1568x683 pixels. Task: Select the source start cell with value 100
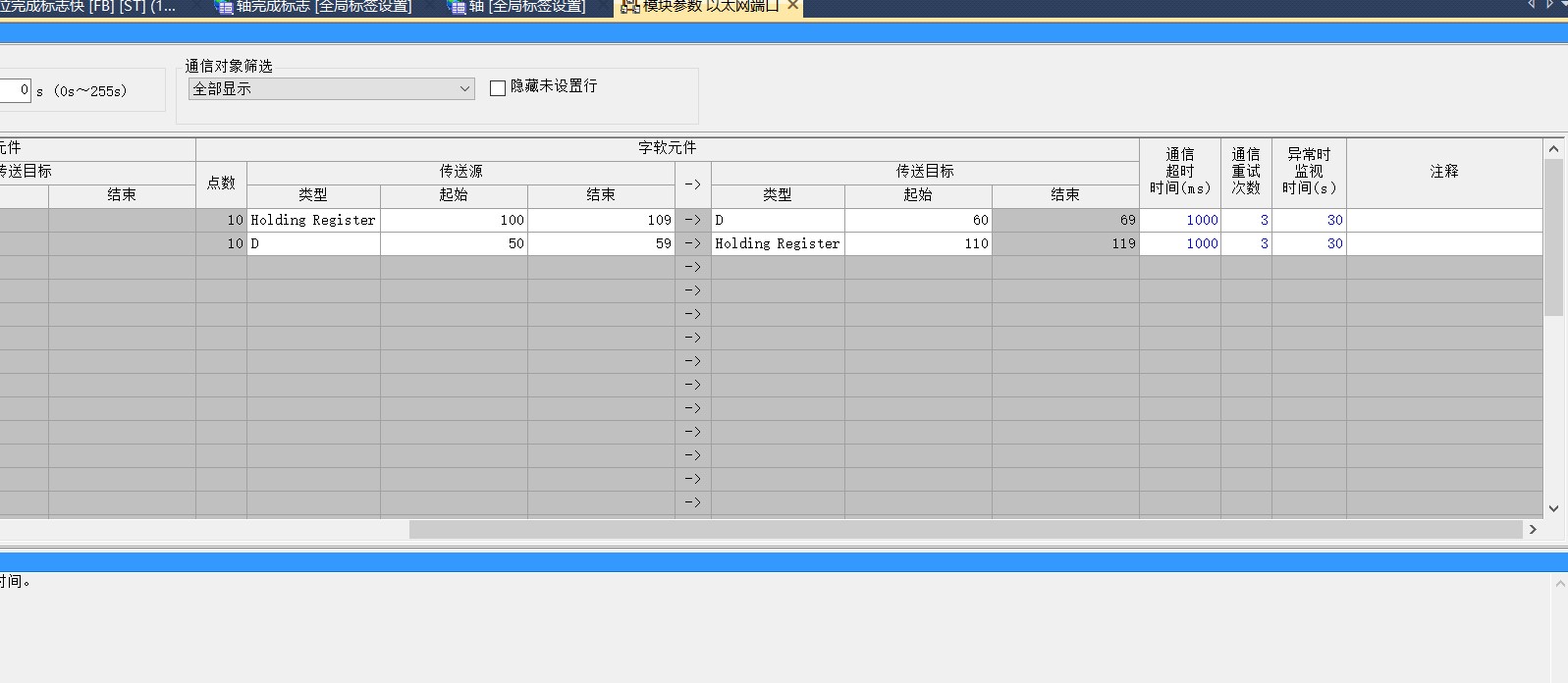coord(454,220)
